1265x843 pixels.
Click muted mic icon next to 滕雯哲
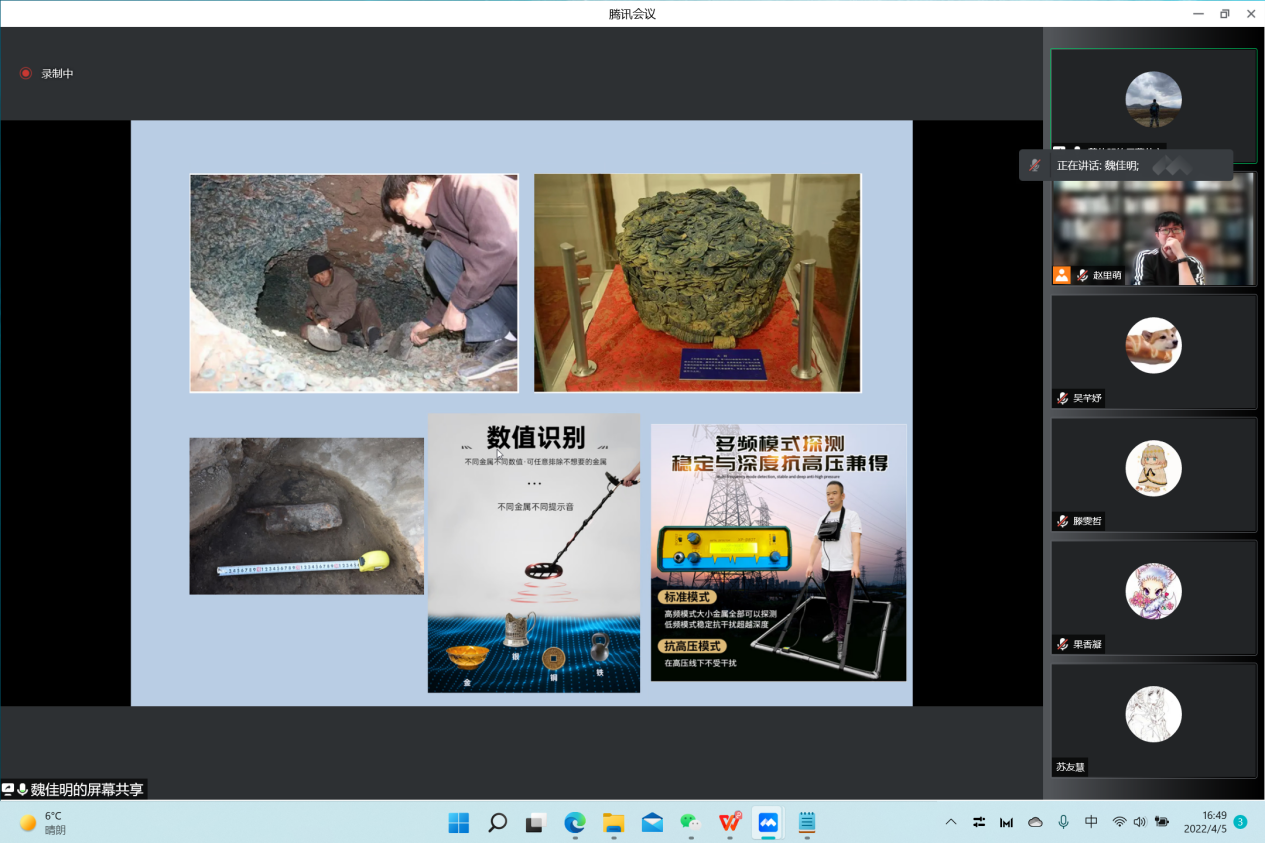1062,521
